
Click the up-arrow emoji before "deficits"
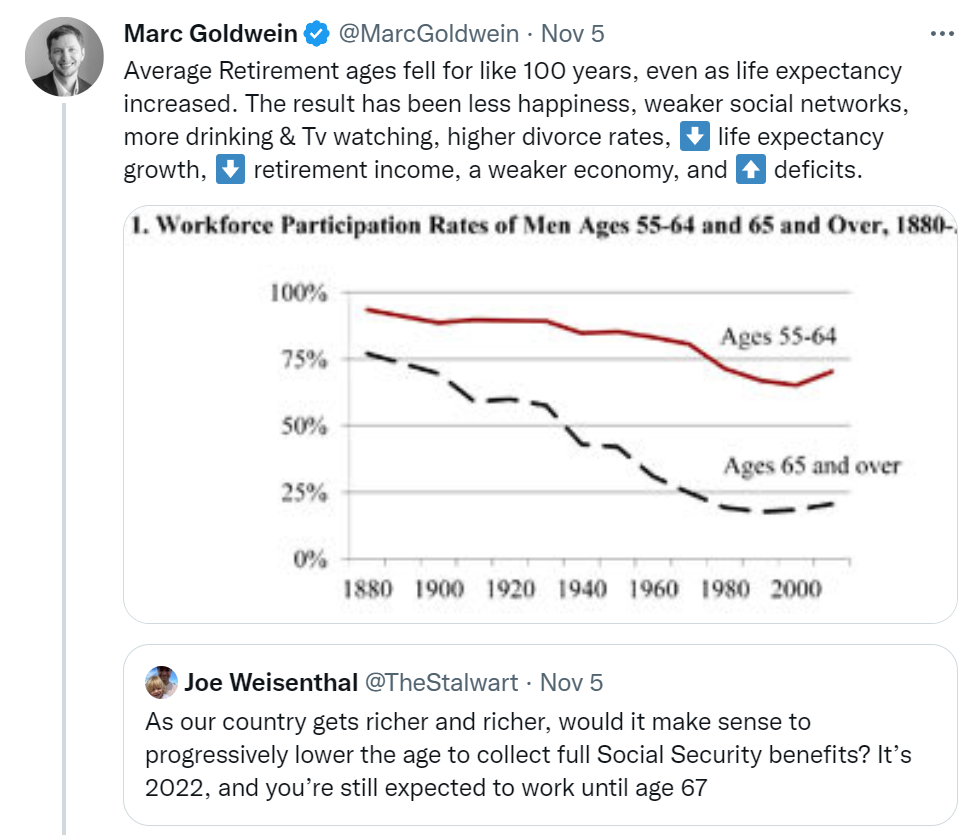[750, 169]
